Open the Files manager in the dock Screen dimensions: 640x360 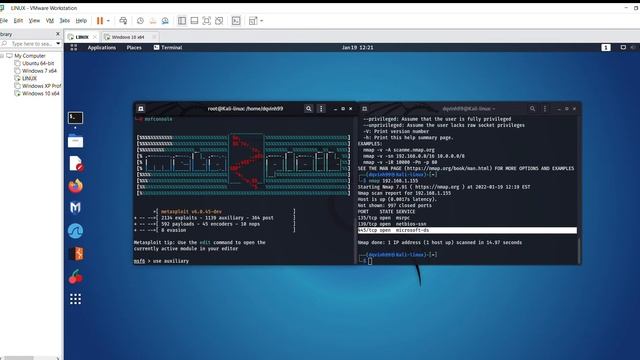tap(76, 141)
